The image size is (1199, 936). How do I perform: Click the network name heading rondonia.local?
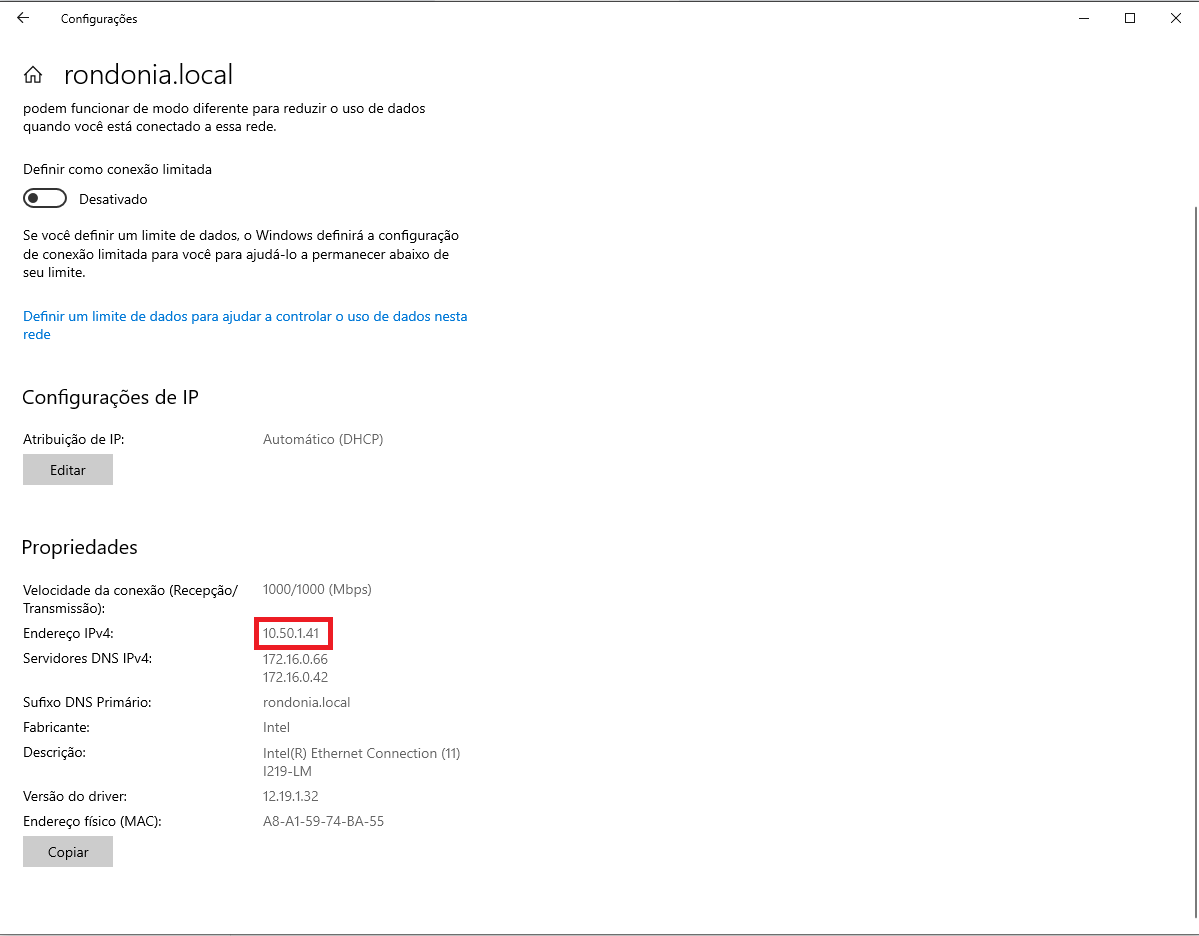148,73
